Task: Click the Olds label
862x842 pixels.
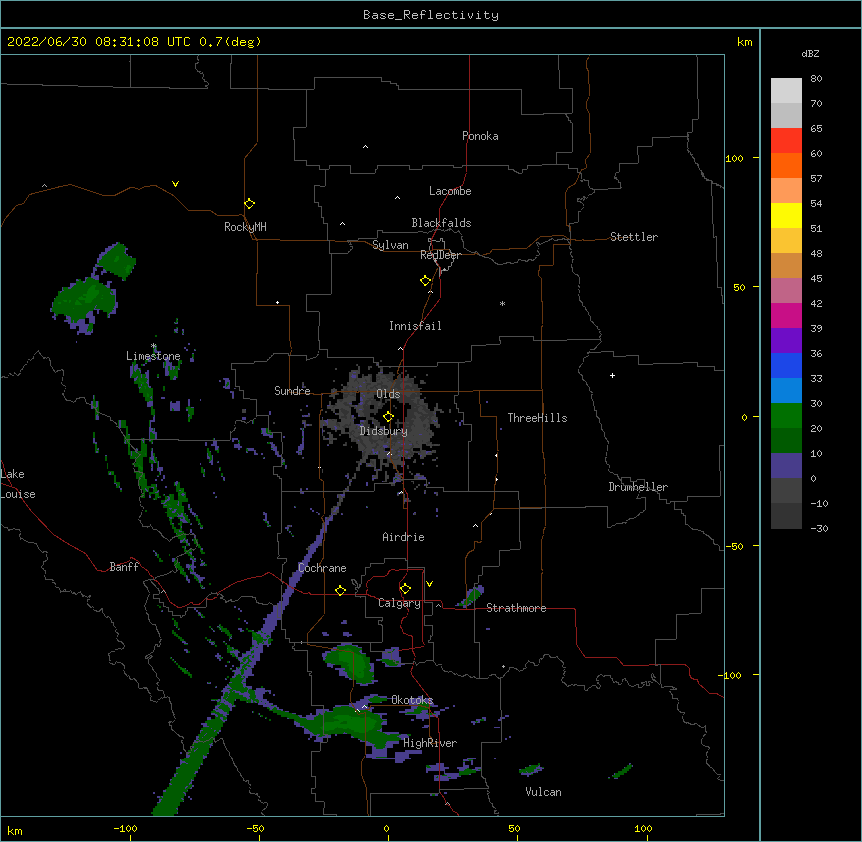Action: click(388, 394)
